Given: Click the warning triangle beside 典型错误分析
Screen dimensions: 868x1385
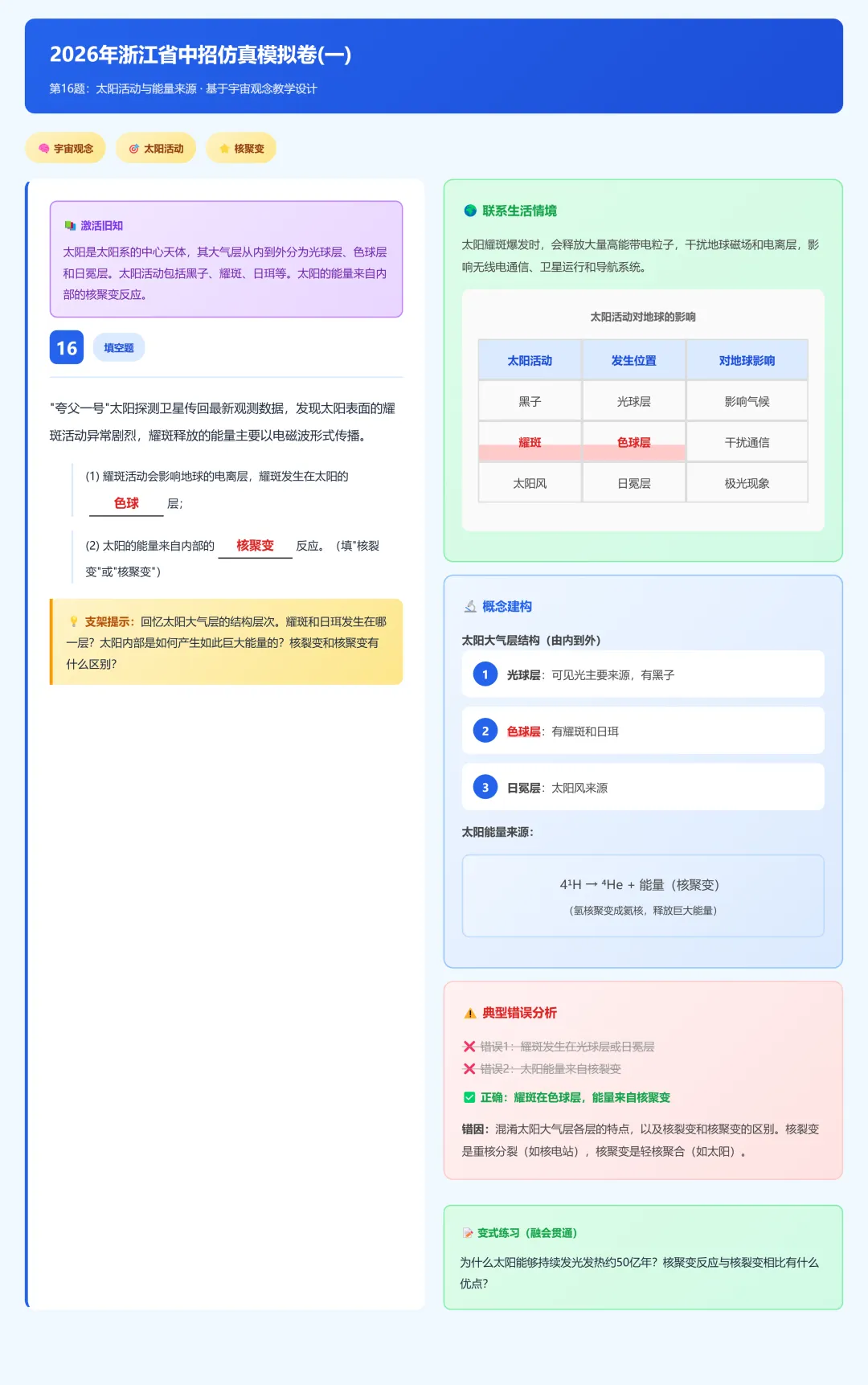Looking at the screenshot, I should (470, 1013).
